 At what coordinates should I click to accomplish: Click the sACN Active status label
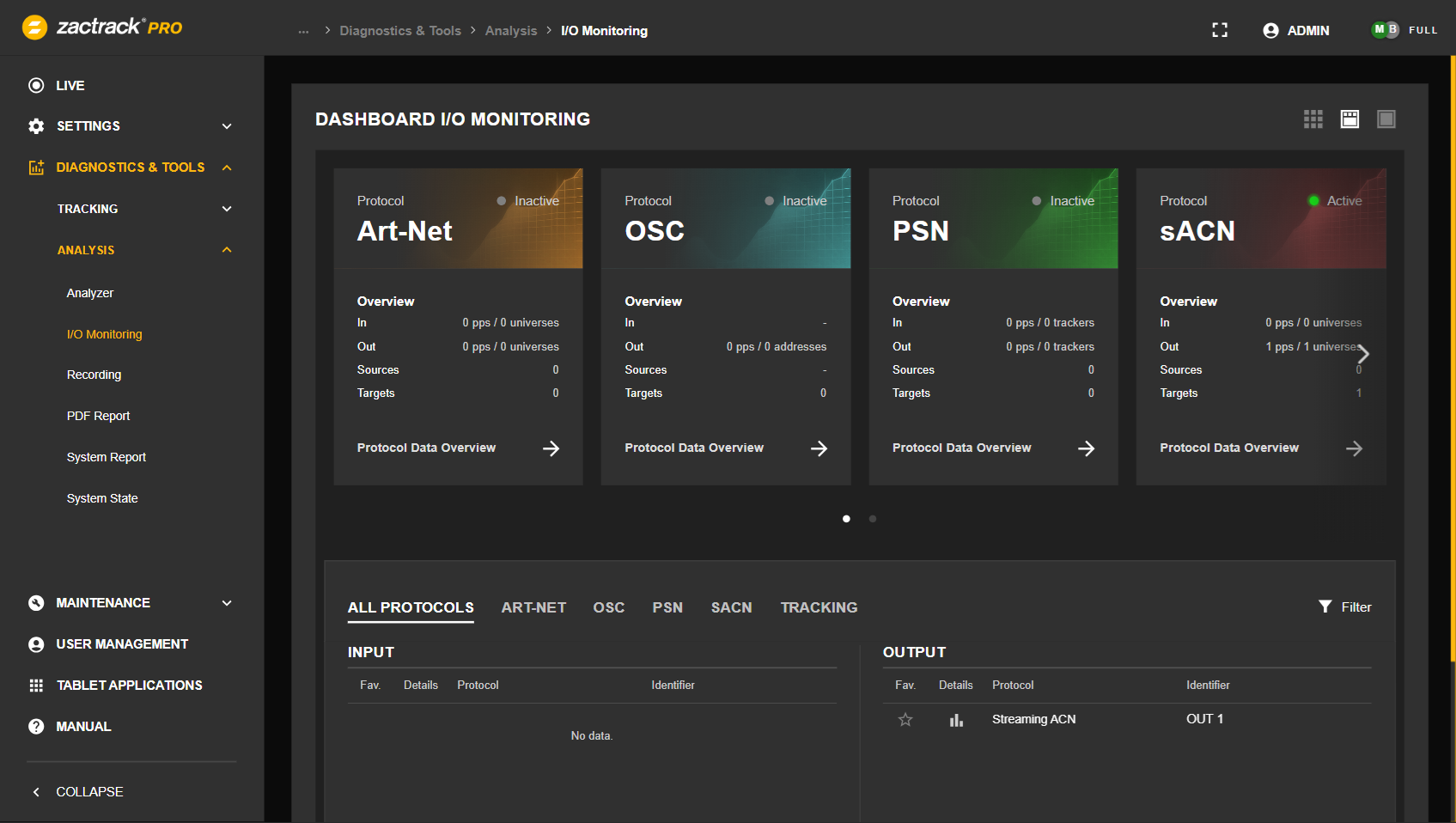point(1344,201)
